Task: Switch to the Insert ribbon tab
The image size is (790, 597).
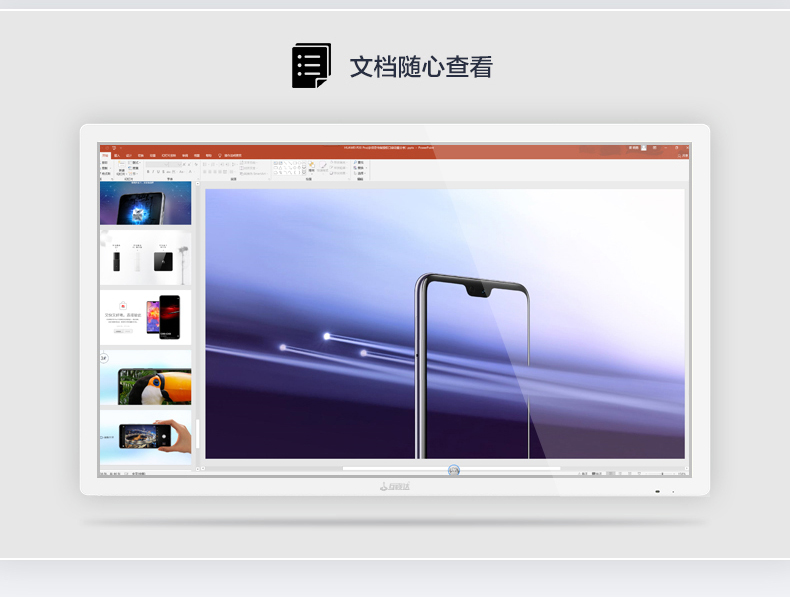Action: tap(117, 156)
